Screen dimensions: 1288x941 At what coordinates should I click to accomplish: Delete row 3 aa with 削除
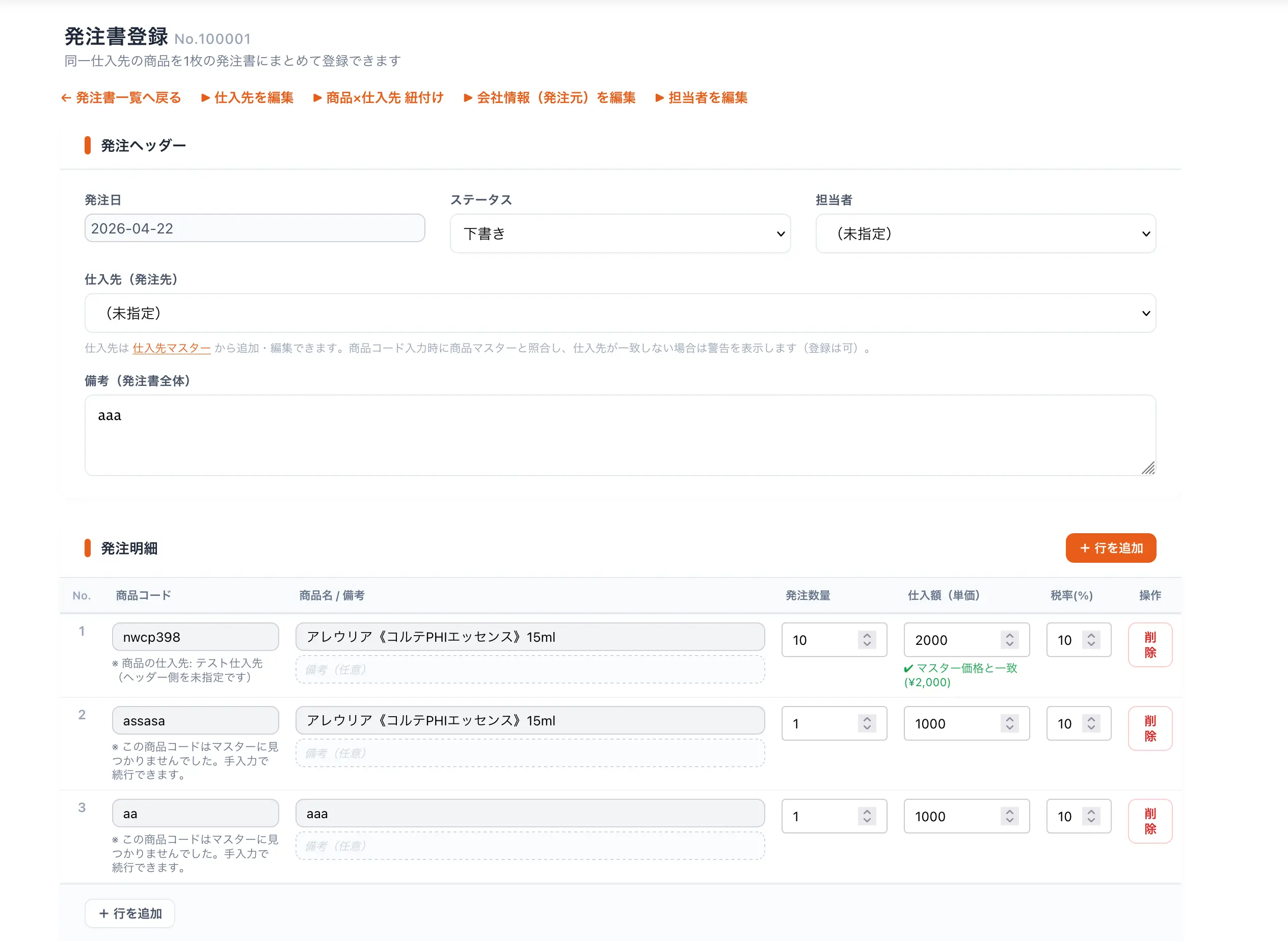[x=1150, y=821]
